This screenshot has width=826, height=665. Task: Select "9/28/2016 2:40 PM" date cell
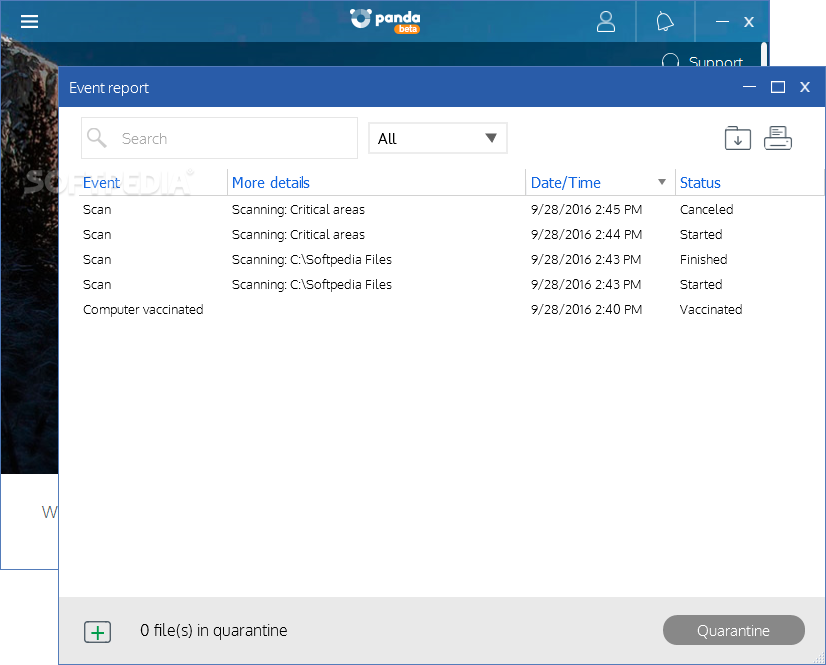tap(586, 310)
